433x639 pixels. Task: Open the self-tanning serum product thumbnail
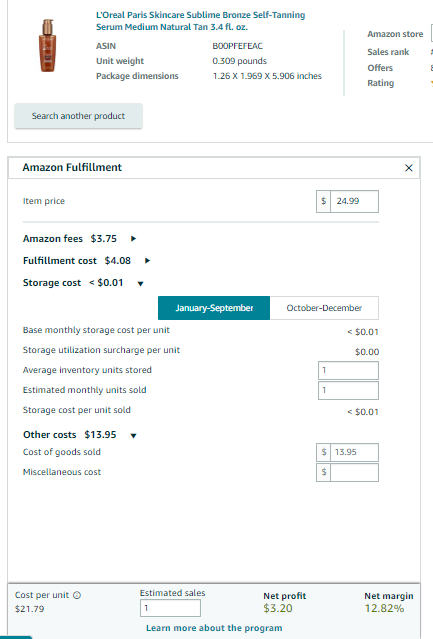tap(47, 46)
